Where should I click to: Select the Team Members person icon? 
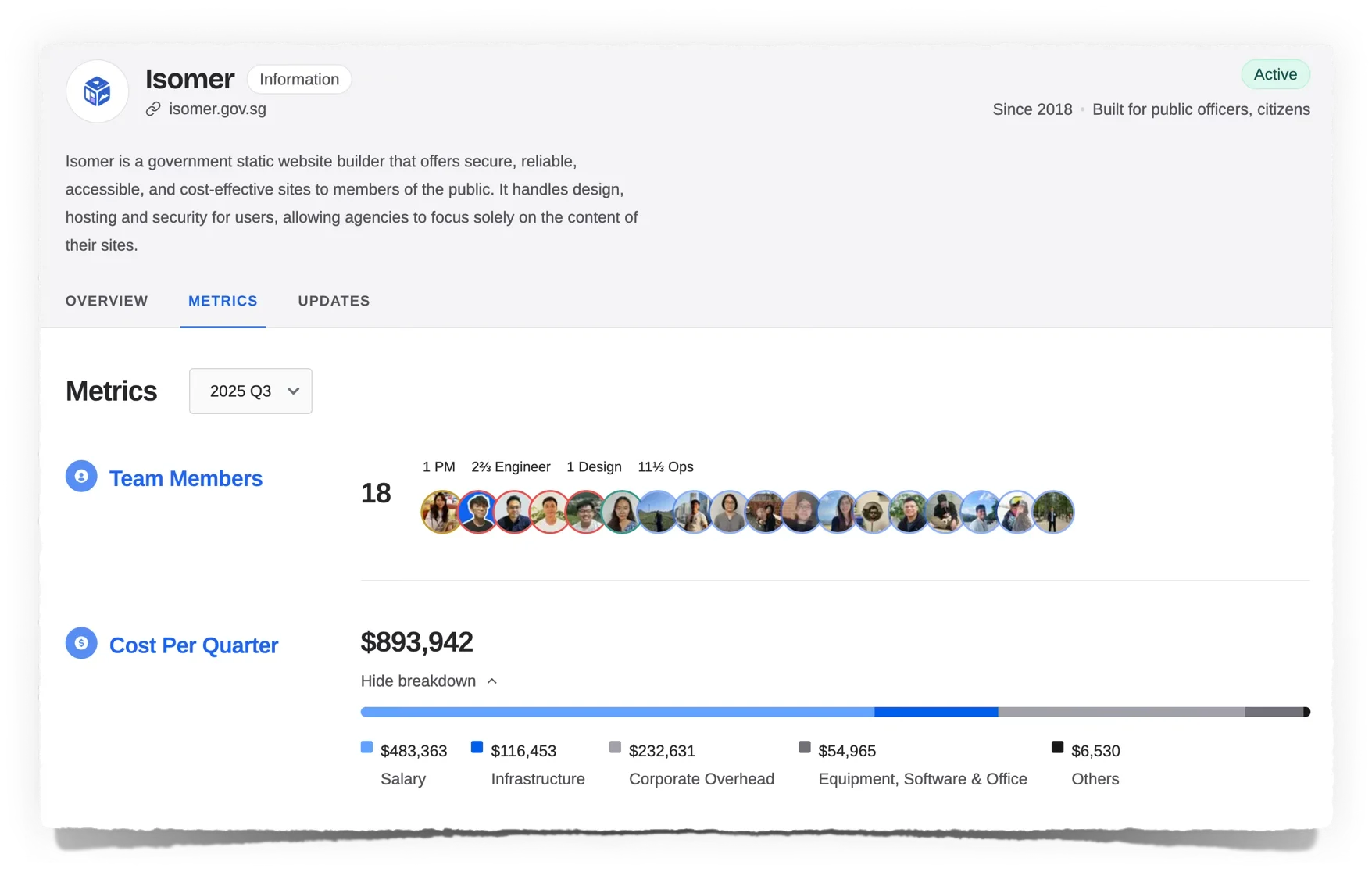click(x=81, y=476)
